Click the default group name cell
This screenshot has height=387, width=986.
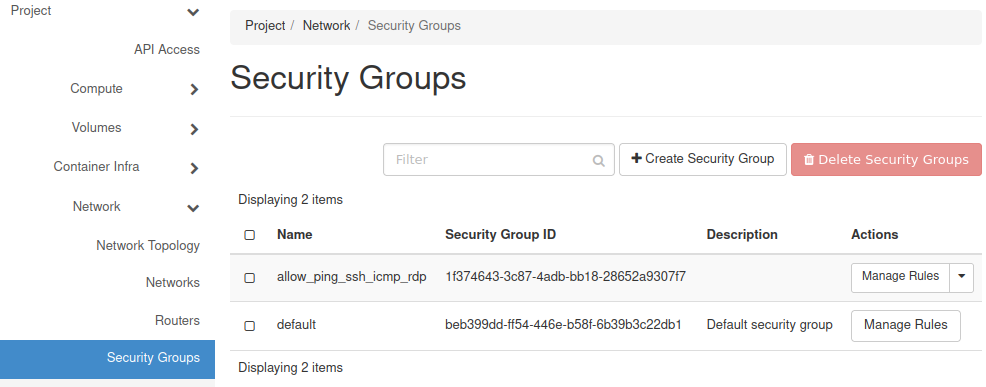(296, 325)
